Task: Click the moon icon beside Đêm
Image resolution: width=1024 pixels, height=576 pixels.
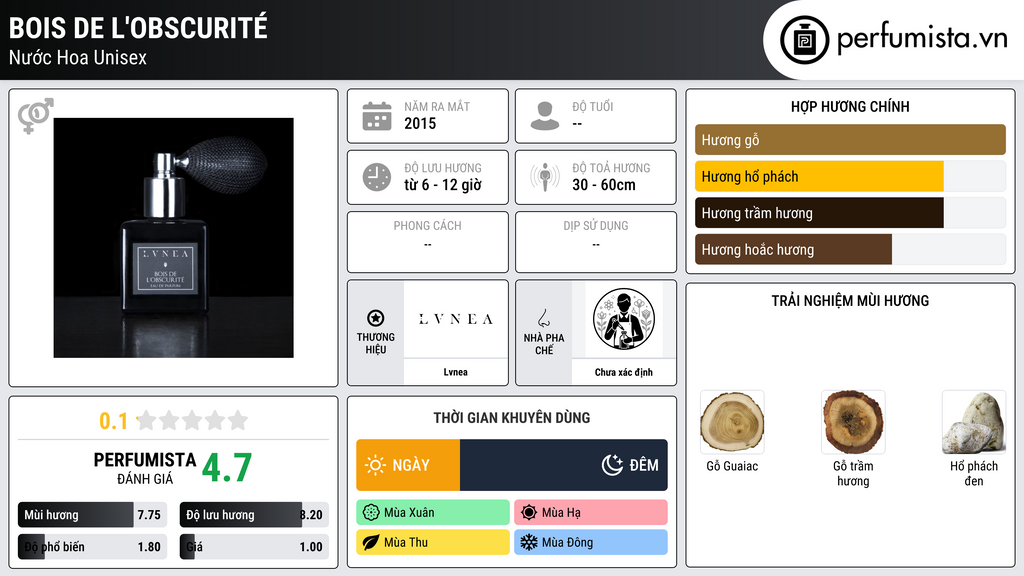Action: coord(612,465)
